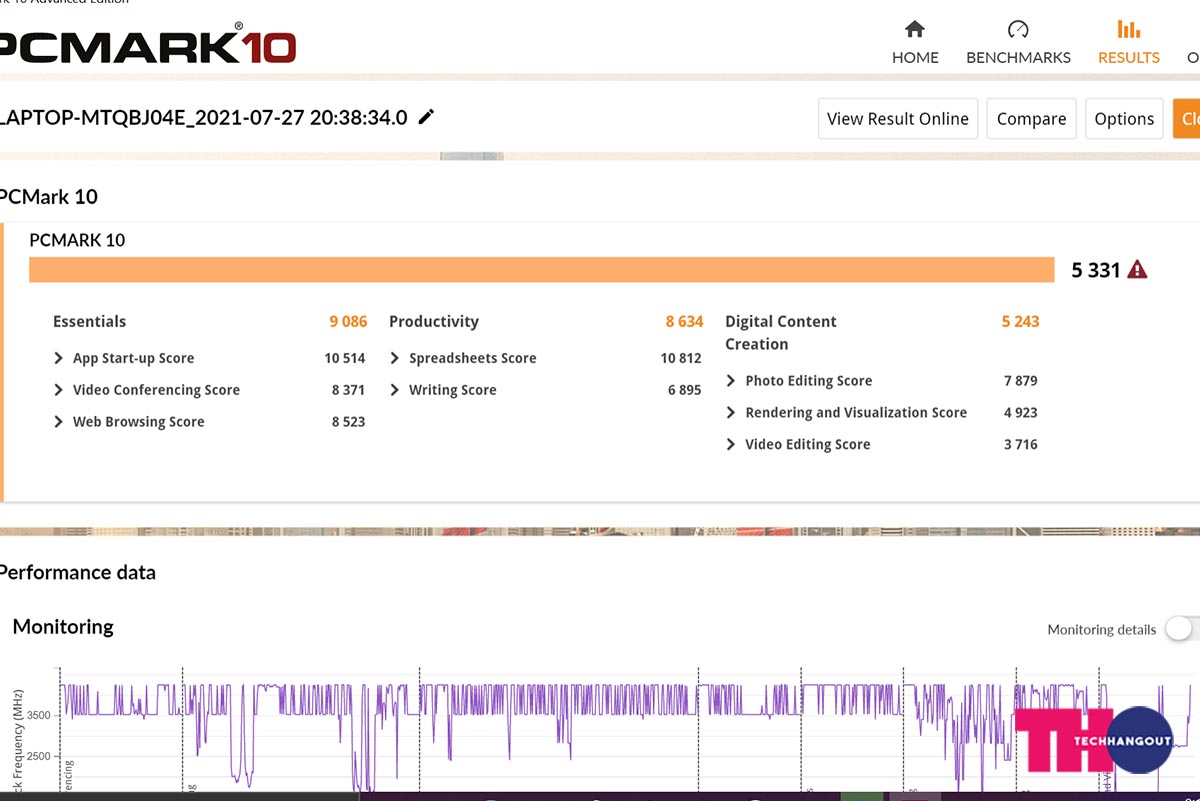Expand Video Conferencing Score
The image size is (1200, 801).
(59, 390)
